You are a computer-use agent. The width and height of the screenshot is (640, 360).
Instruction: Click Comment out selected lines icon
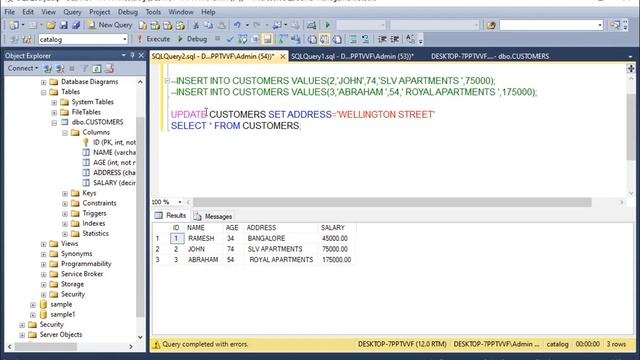(x=353, y=39)
